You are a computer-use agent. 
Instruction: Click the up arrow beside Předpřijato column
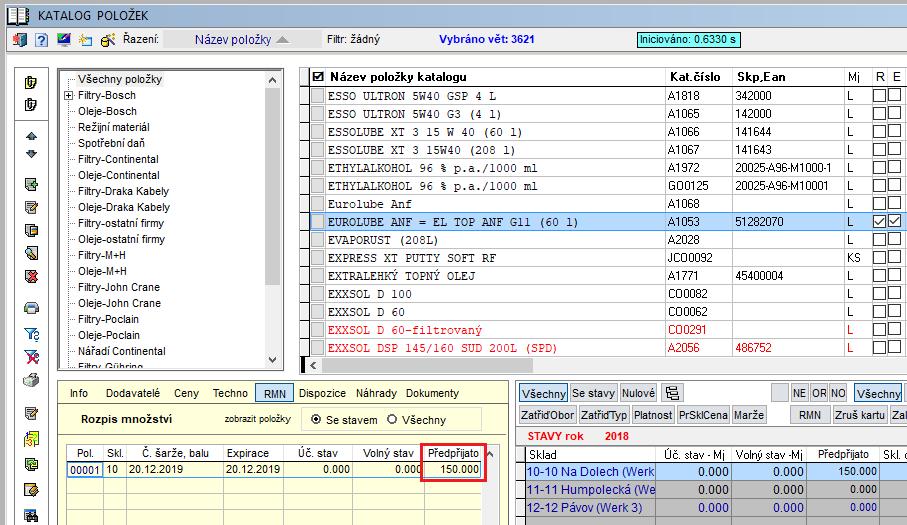coord(490,454)
